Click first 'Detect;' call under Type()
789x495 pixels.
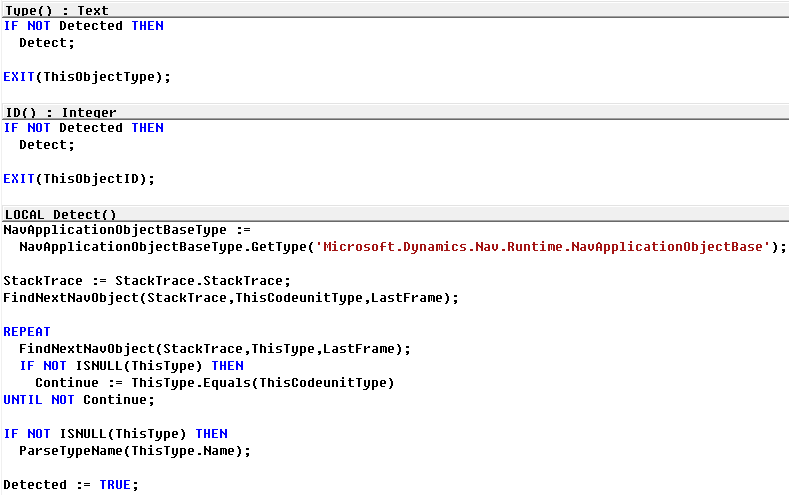[47, 43]
